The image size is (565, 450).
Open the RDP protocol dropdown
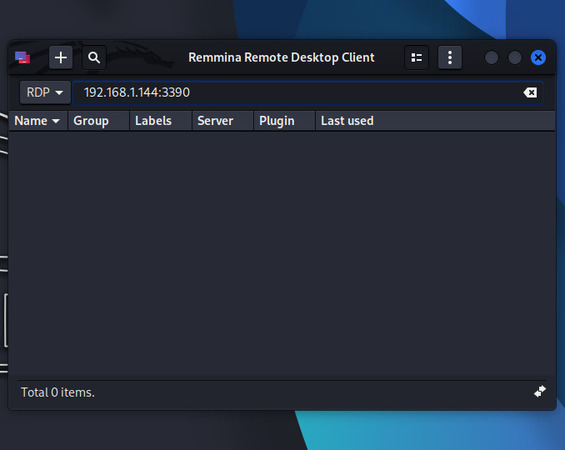click(45, 93)
